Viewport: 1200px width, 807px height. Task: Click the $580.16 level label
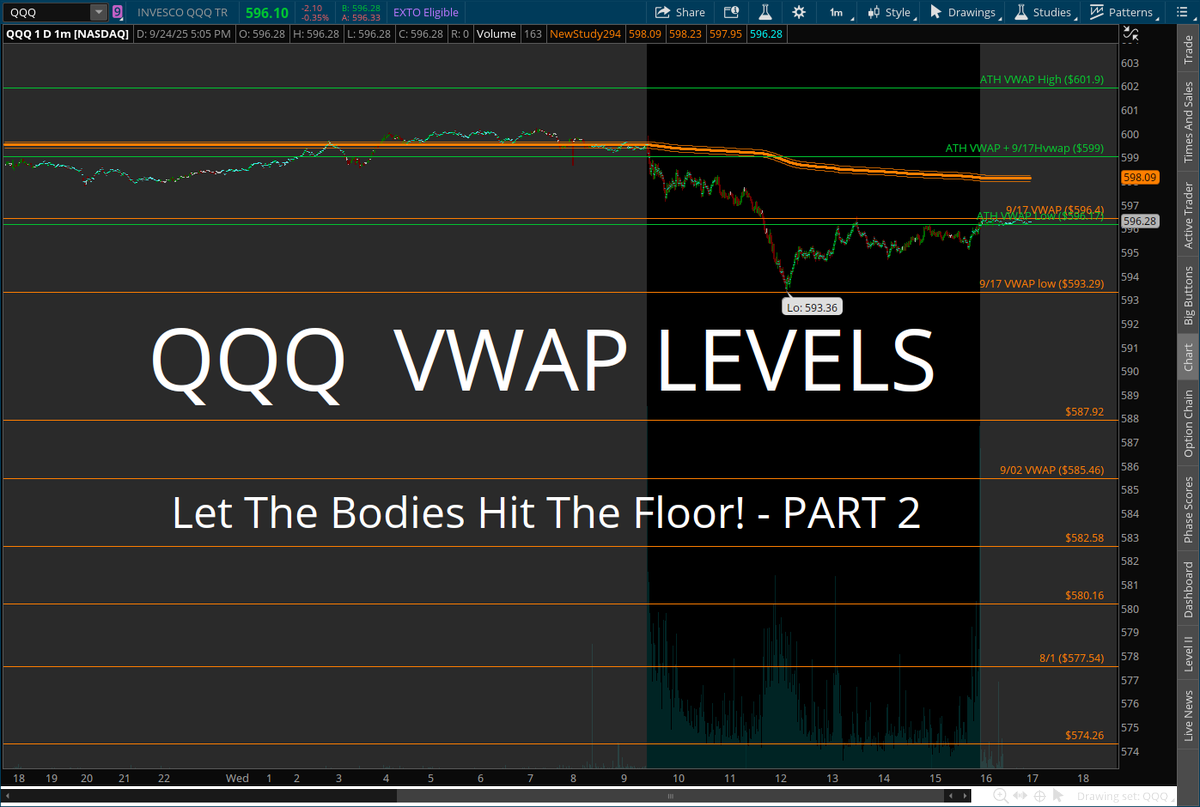coord(1085,595)
